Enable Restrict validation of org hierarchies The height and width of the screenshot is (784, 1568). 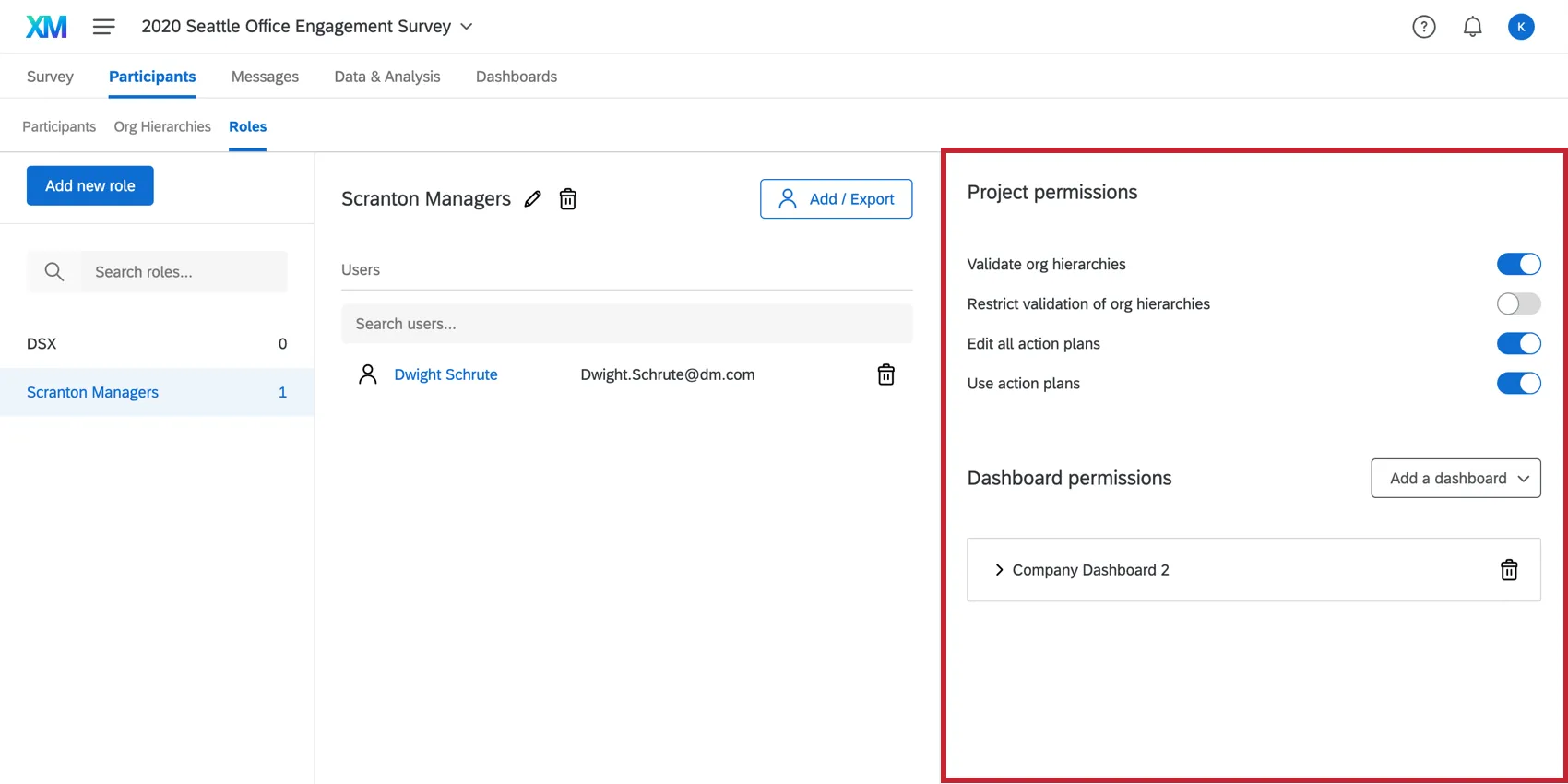[1518, 304]
